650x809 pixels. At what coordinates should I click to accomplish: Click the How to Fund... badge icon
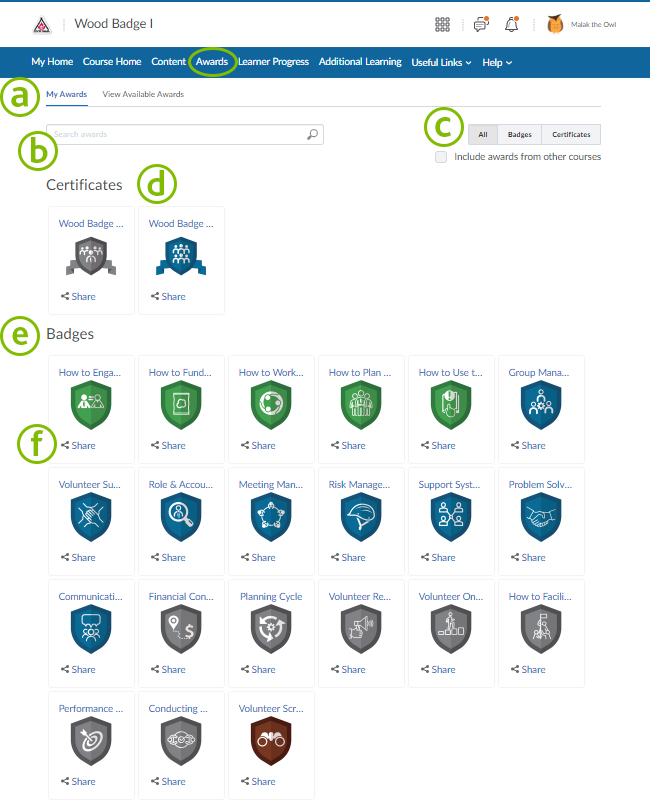181,405
